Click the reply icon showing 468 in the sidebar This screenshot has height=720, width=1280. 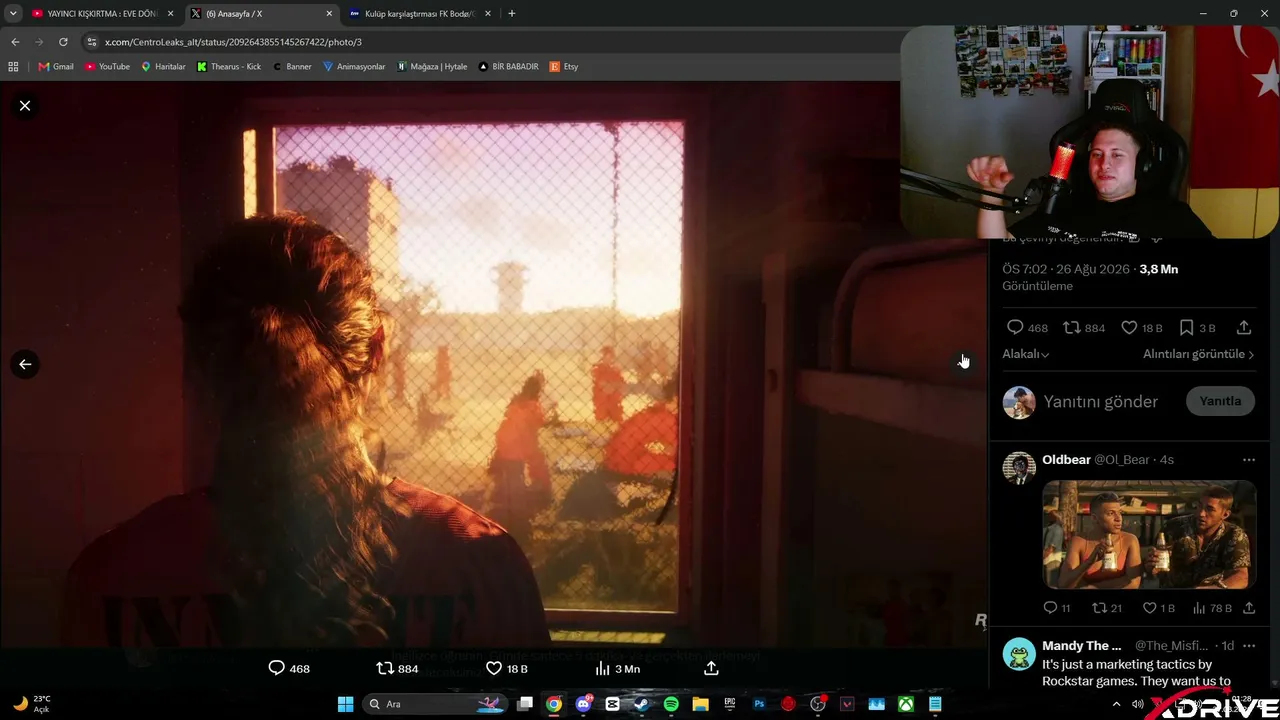1027,327
